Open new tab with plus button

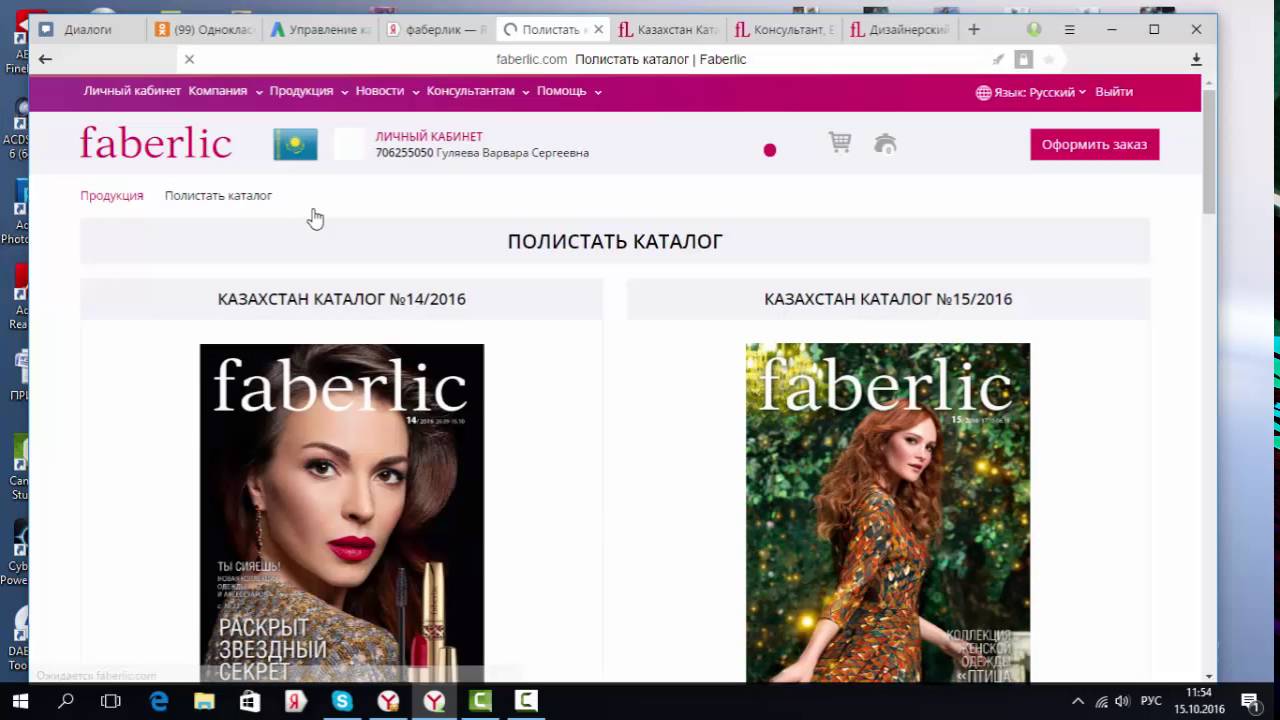click(x=974, y=30)
